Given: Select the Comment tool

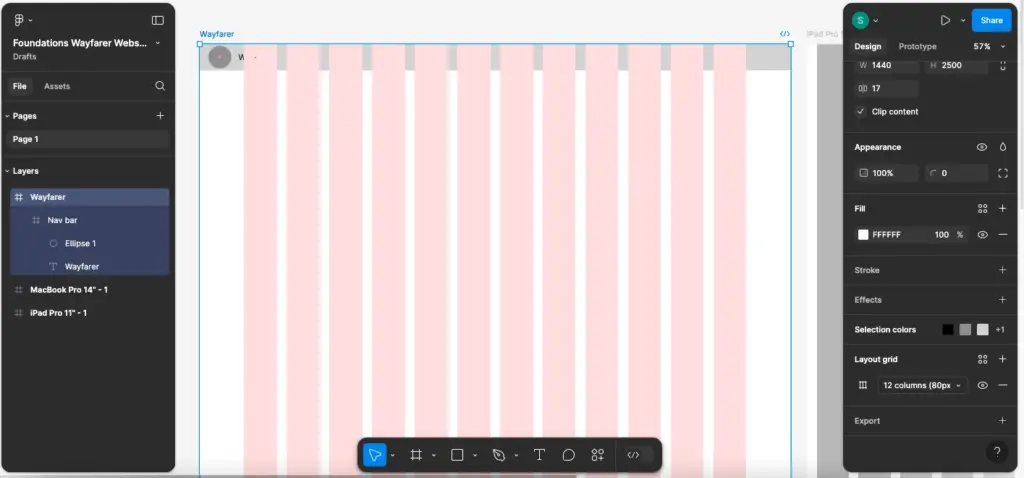Looking at the screenshot, I should point(569,455).
